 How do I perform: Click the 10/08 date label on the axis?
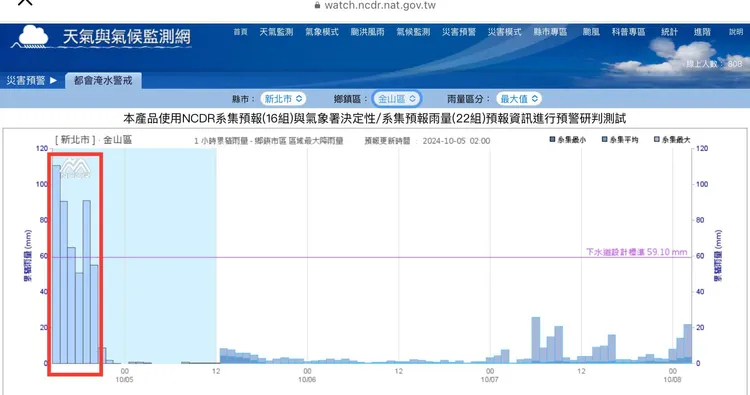tap(672, 379)
